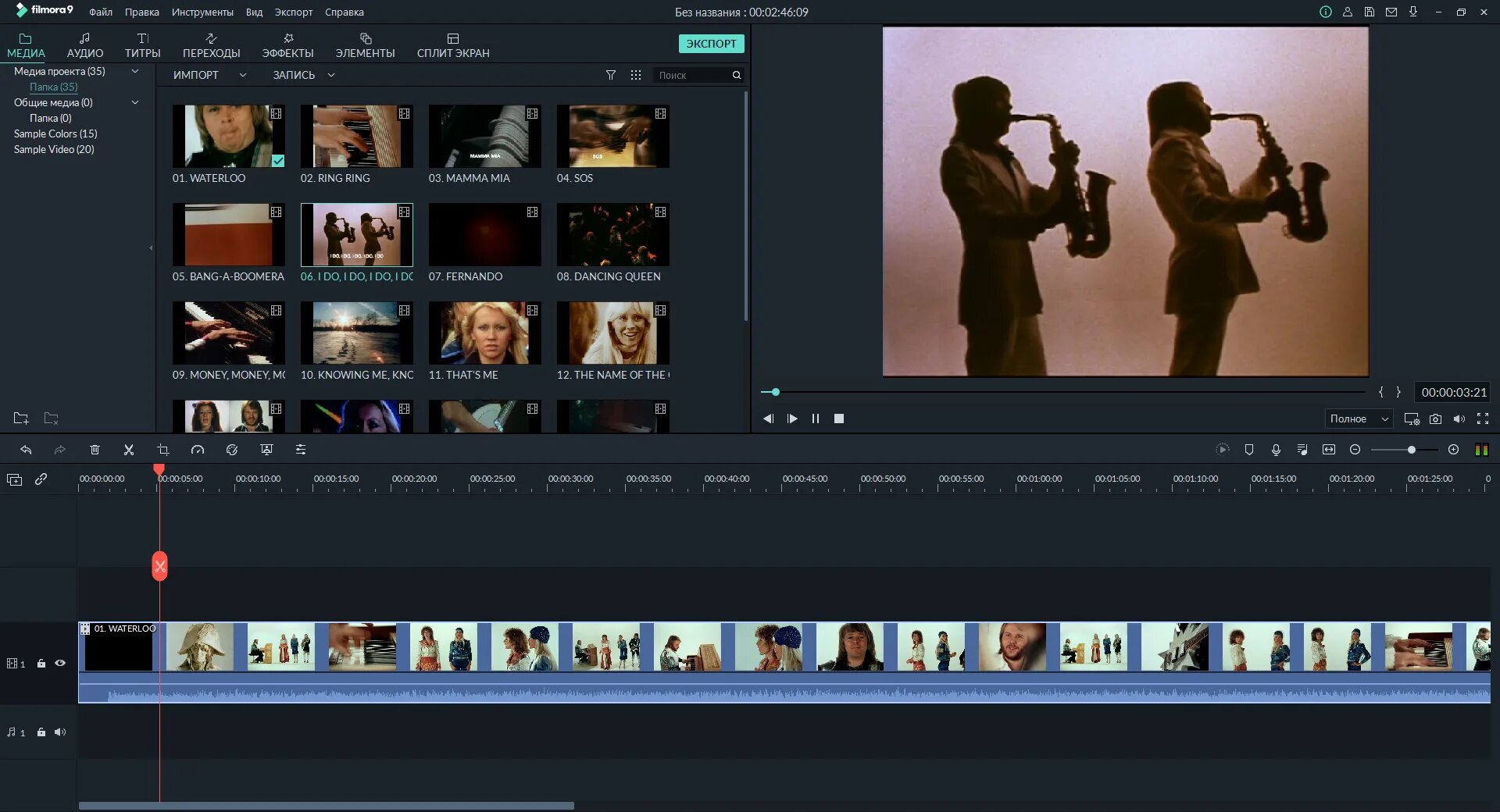
Task: Record voiceover with the microphone icon
Action: pyautogui.click(x=1276, y=450)
